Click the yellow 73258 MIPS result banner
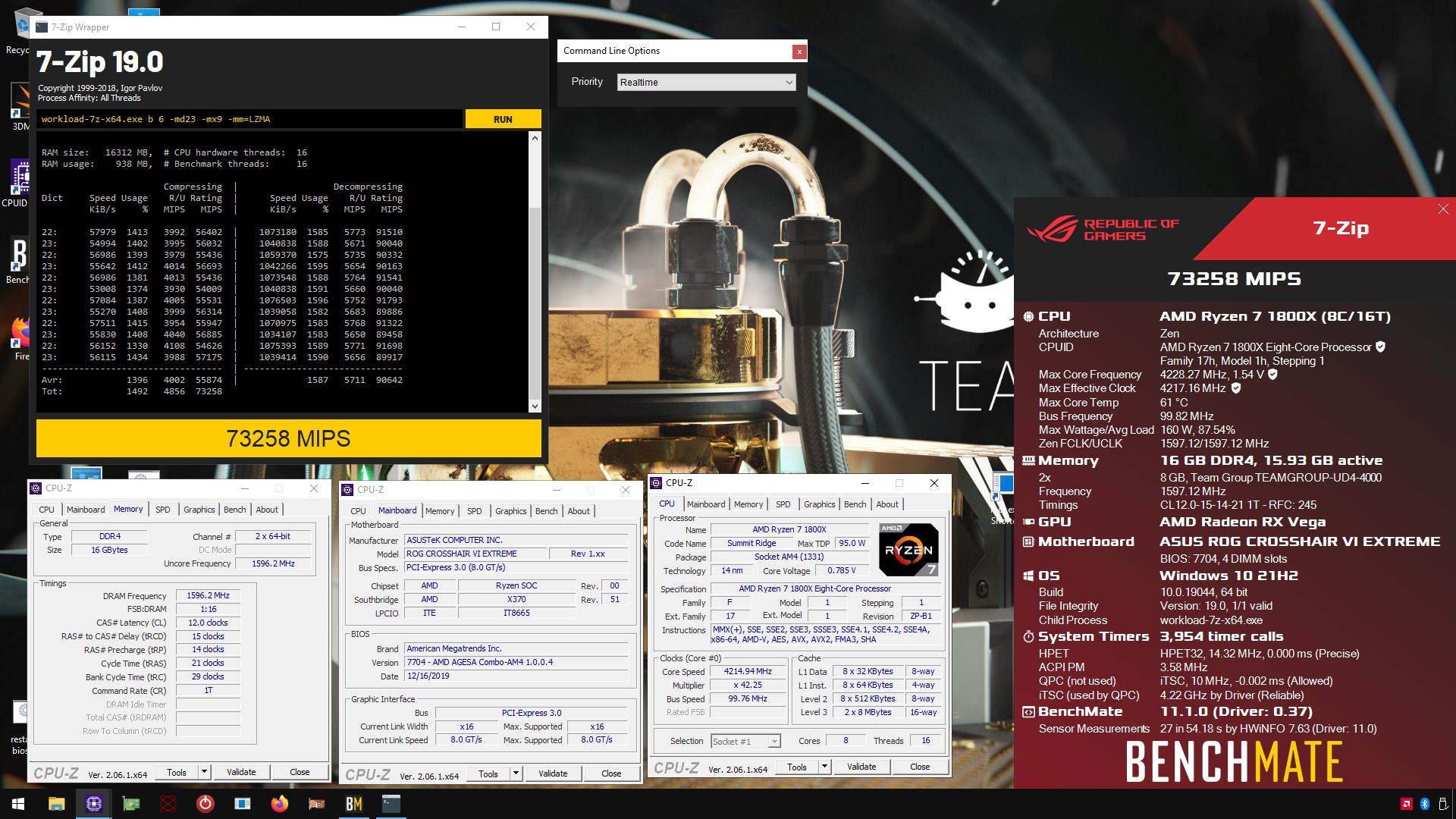 (x=289, y=438)
